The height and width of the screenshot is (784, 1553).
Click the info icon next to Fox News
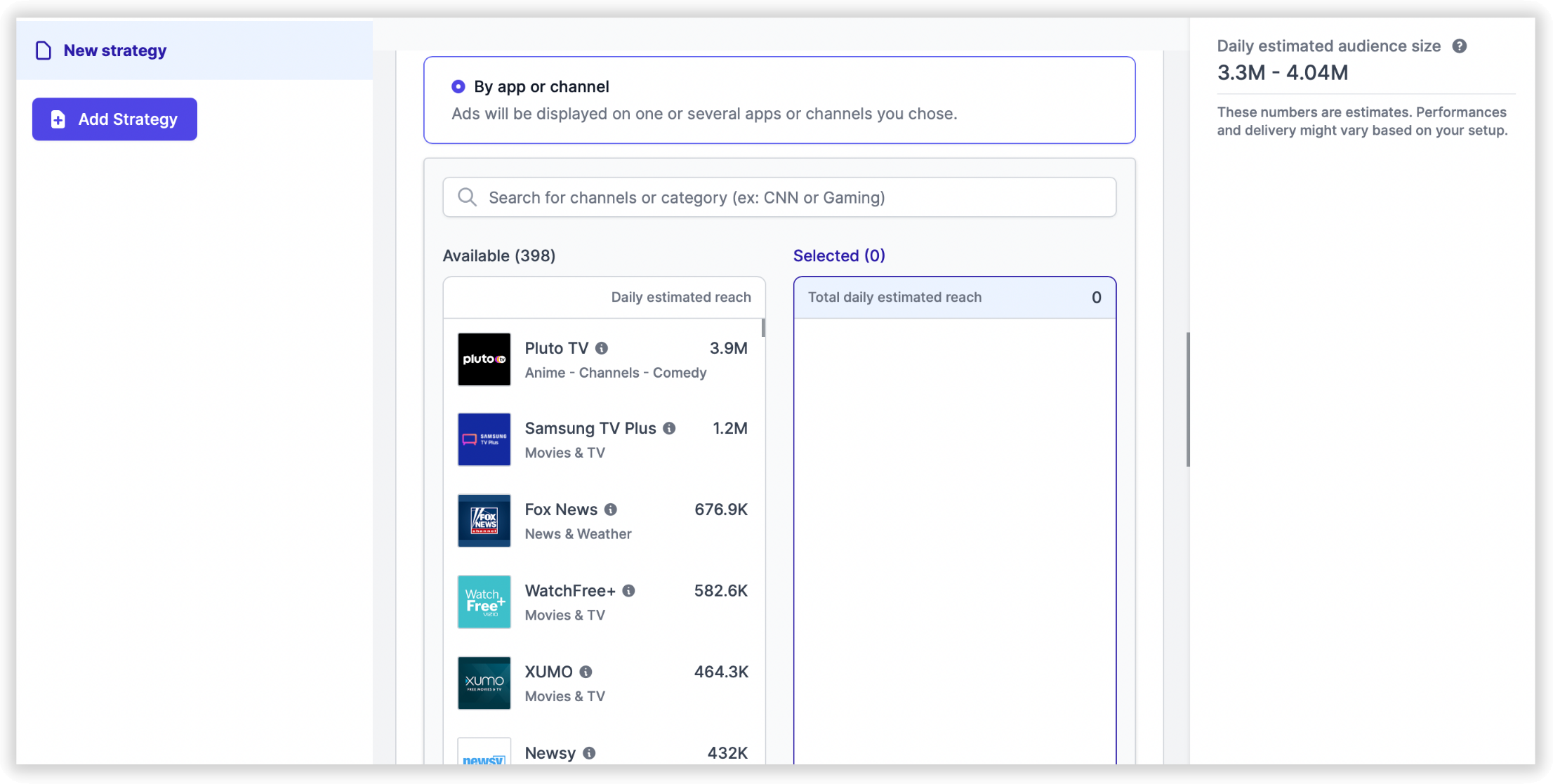click(611, 510)
